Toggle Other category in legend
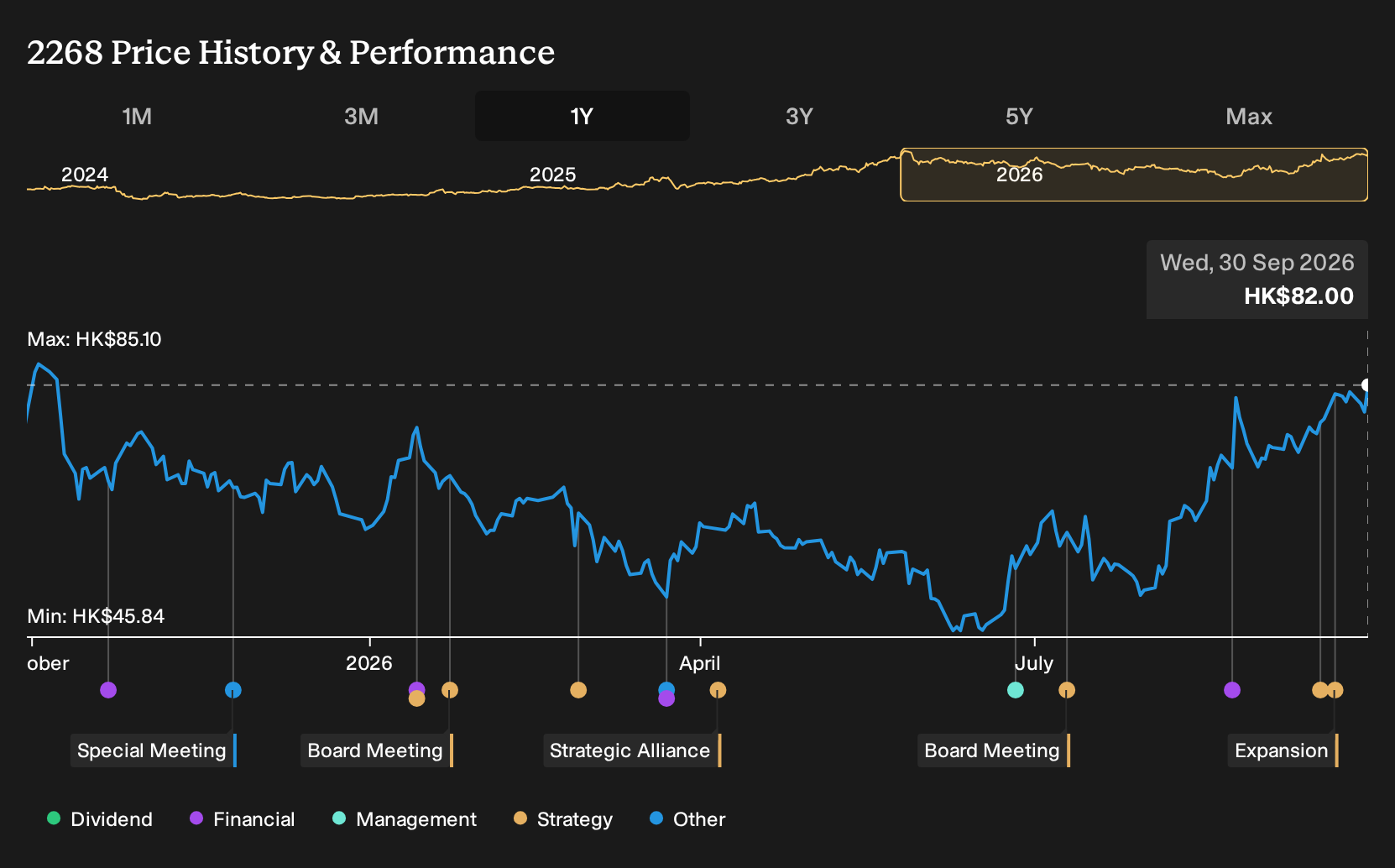The height and width of the screenshot is (868, 1395). [687, 819]
